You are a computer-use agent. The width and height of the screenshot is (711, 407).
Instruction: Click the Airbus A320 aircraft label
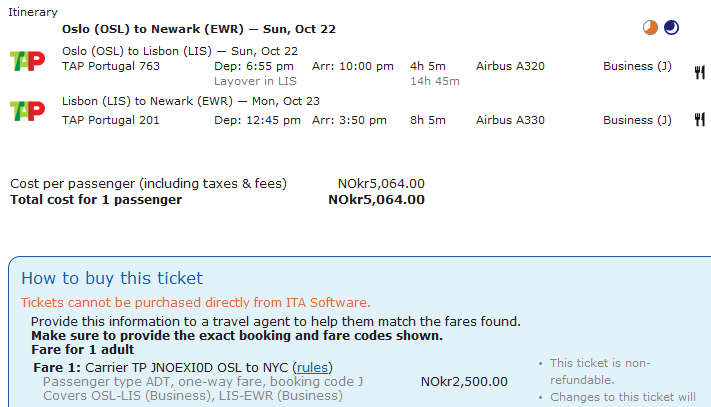pyautogui.click(x=510, y=66)
